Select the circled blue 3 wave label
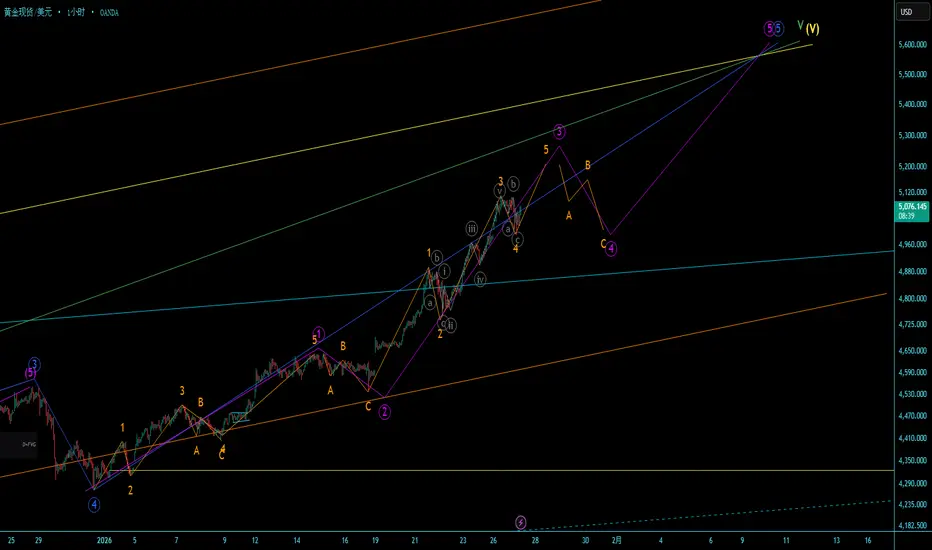The width and height of the screenshot is (932, 550). pyautogui.click(x=34, y=364)
